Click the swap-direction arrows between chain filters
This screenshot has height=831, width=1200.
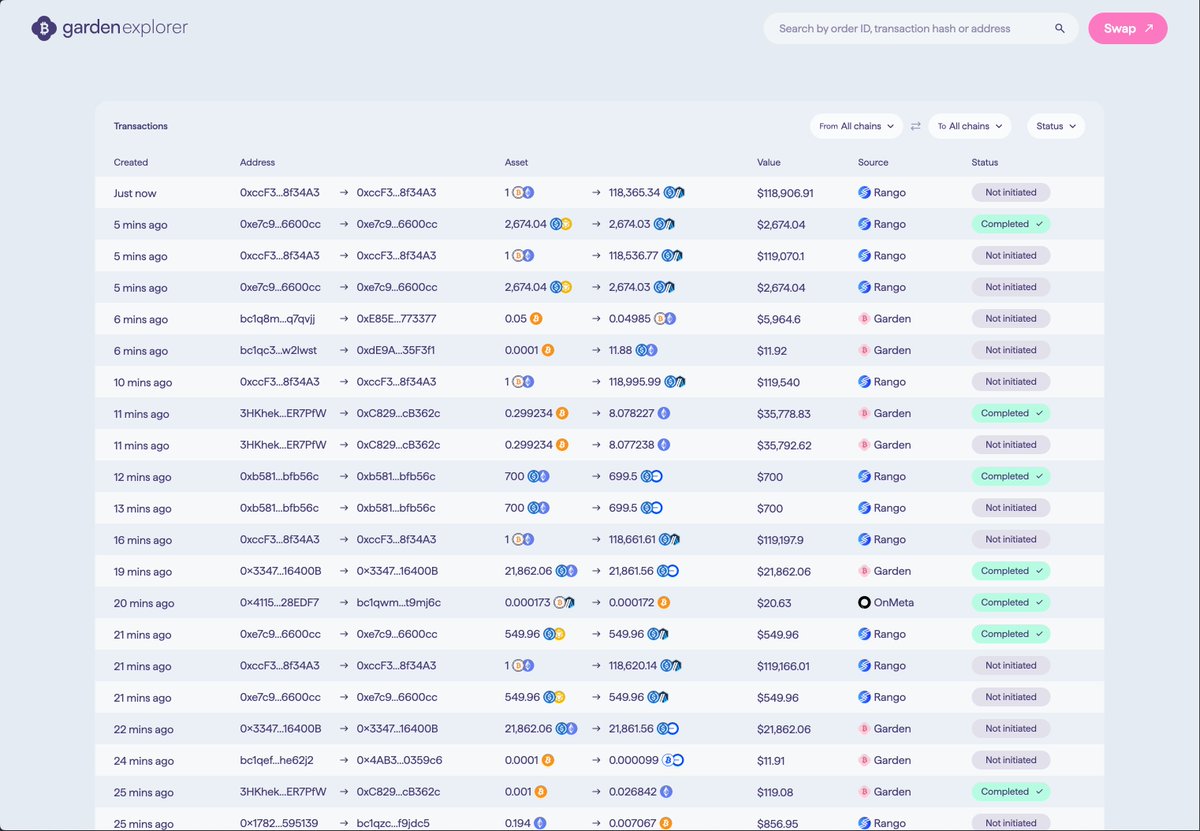pyautogui.click(x=915, y=126)
